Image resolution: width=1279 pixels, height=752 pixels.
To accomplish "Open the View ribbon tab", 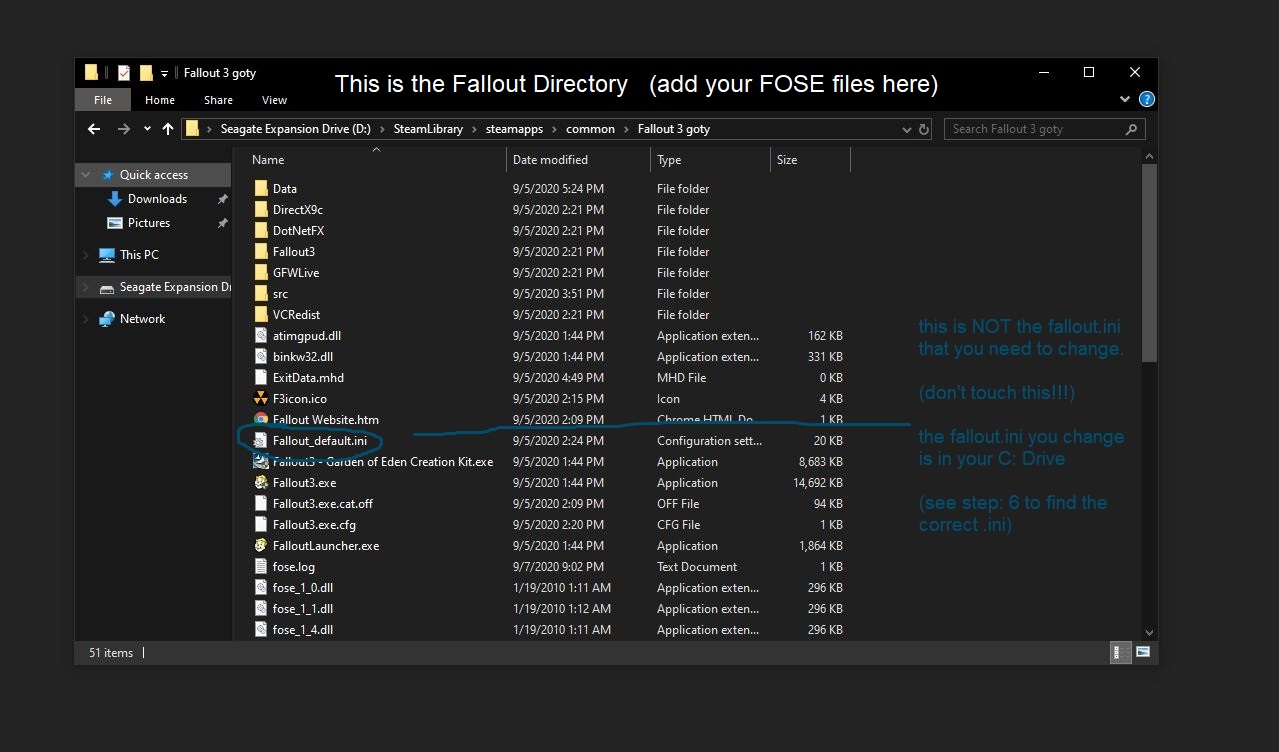I will (274, 100).
